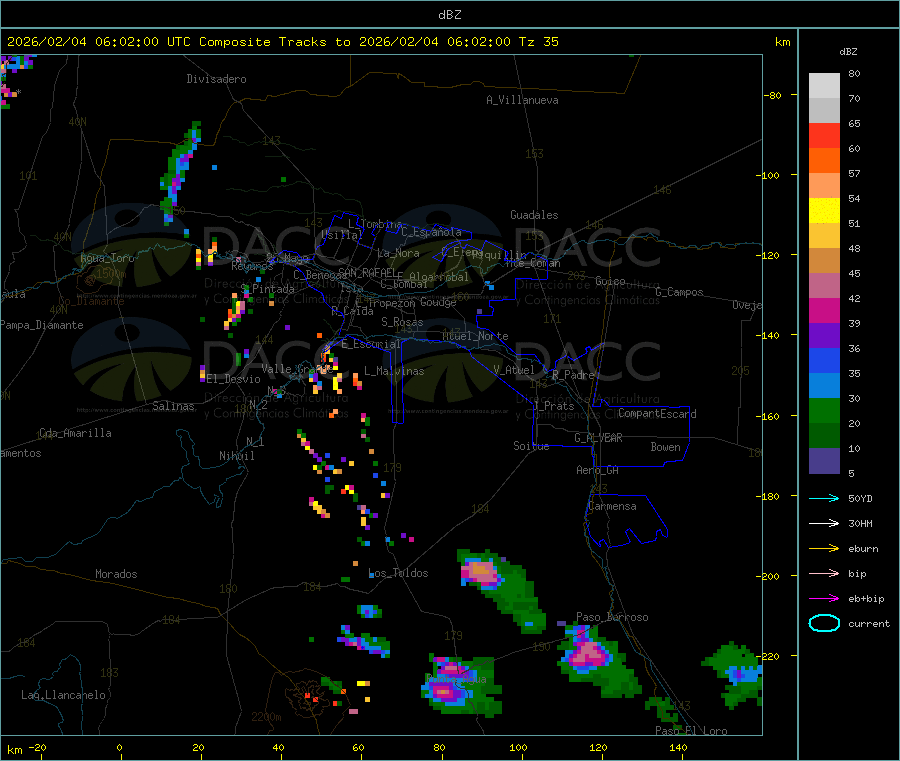Click the white 30HM arrow legend icon
Image resolution: width=900 pixels, height=761 pixels.
pos(824,523)
